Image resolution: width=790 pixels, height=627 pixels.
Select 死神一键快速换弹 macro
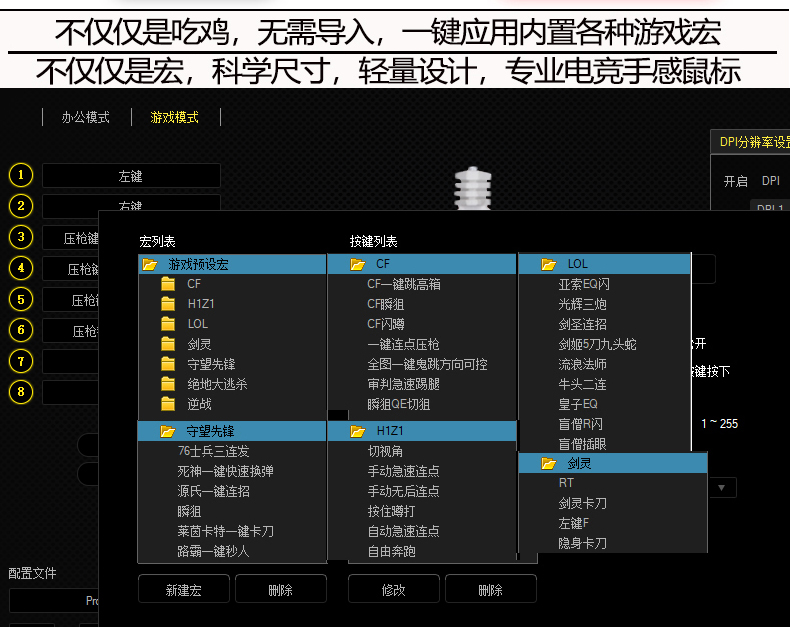click(226, 471)
